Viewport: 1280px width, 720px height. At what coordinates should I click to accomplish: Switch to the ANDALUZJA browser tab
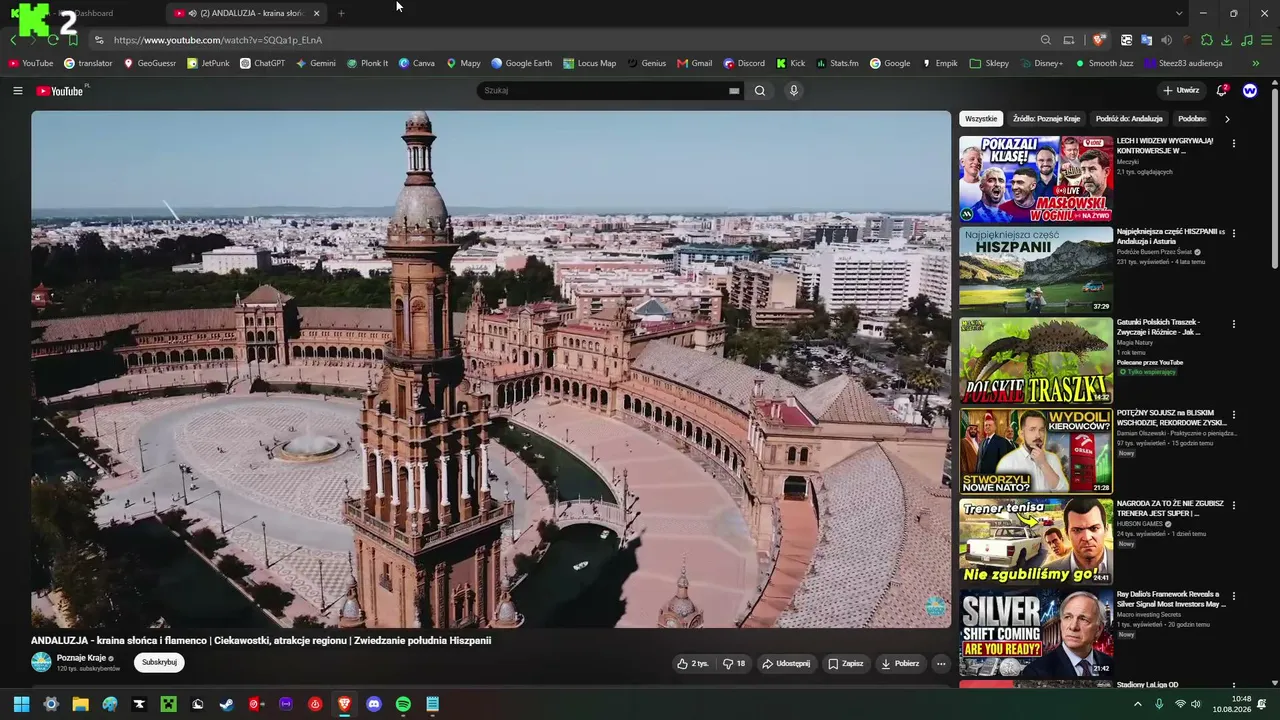pos(246,13)
